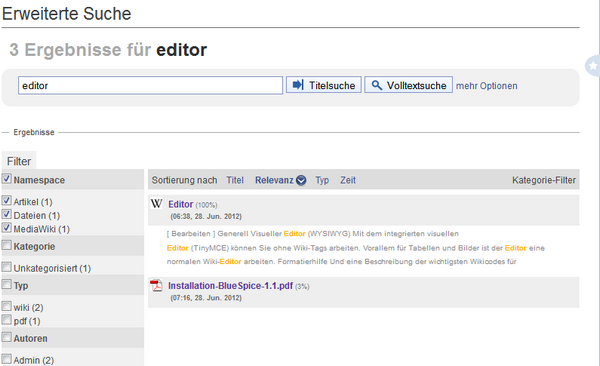Click the Wikipedia W icon next to Editor result

click(x=157, y=203)
